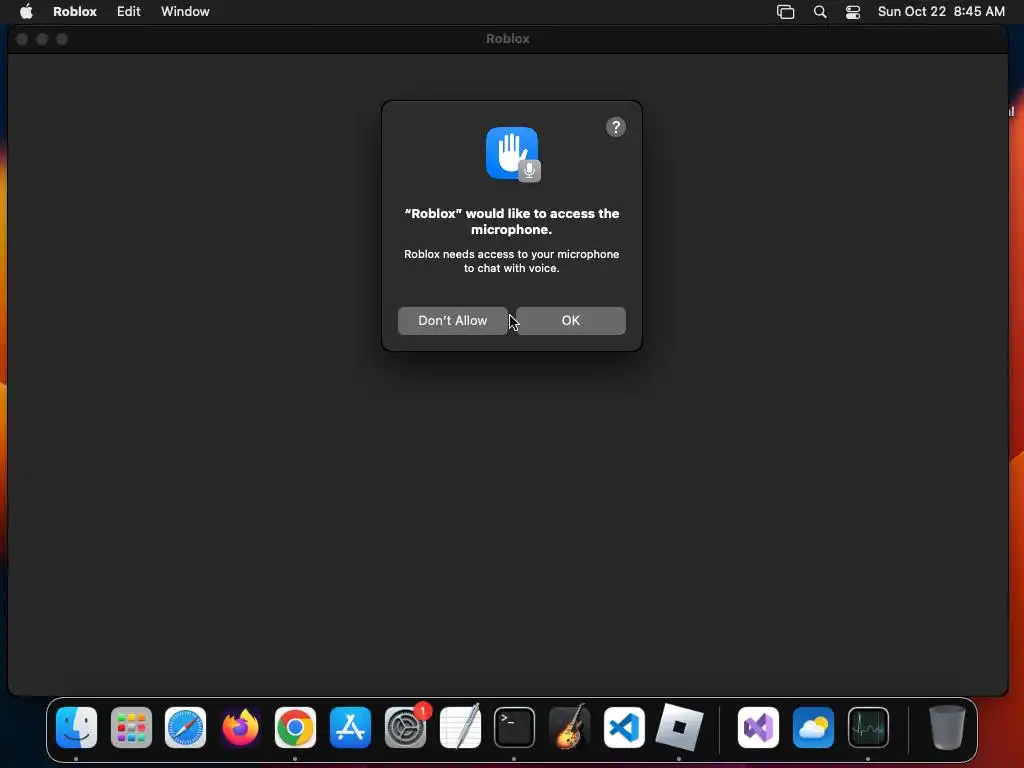Open TextEdit from the Dock
The width and height of the screenshot is (1024, 768).
coord(460,726)
